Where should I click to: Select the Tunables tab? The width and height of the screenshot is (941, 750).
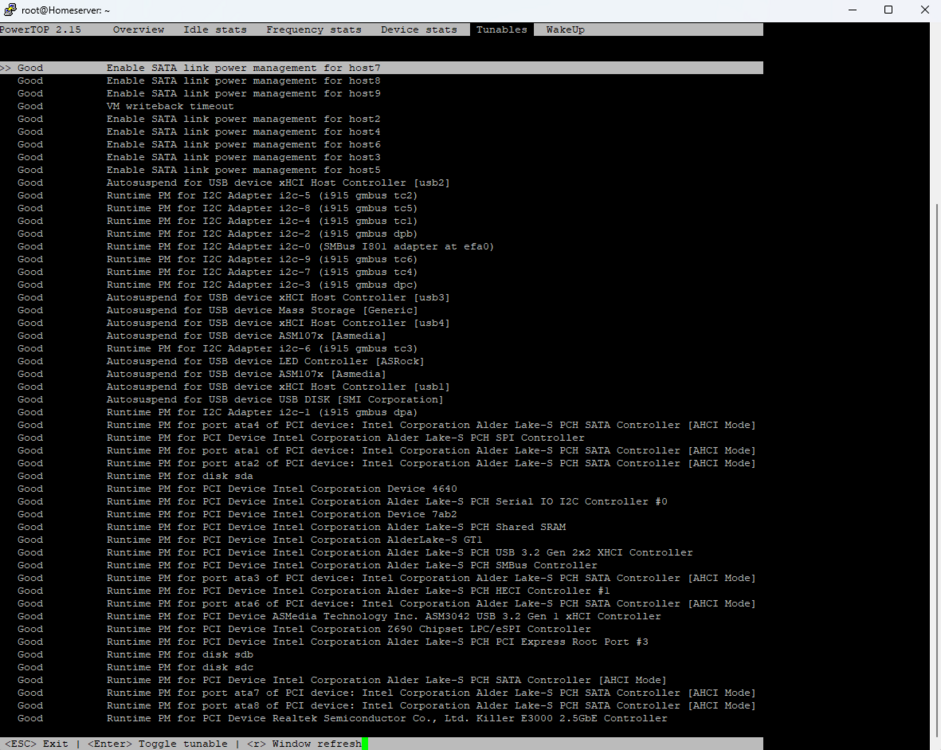click(502, 29)
